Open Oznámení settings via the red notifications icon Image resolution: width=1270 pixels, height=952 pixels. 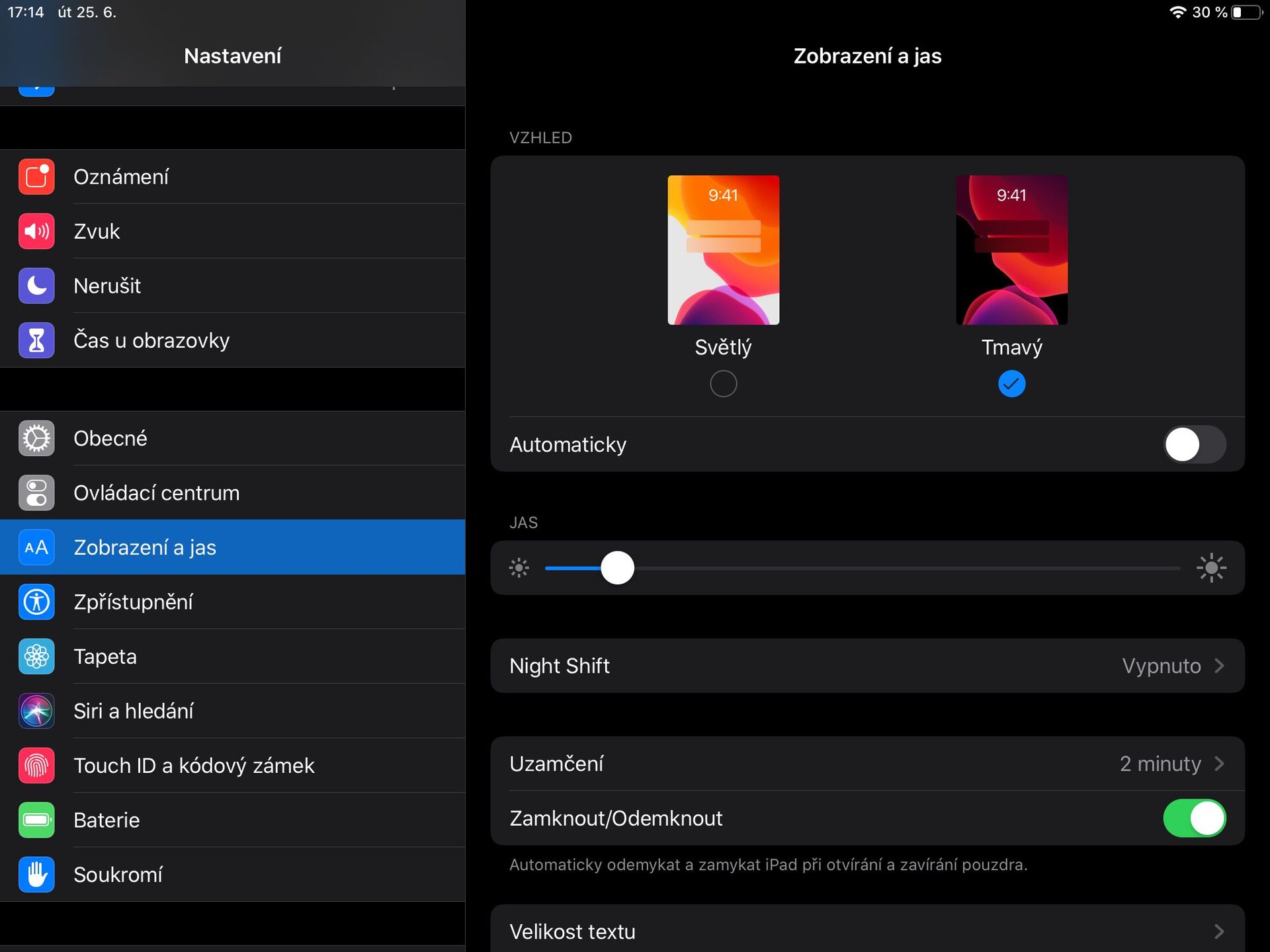(x=36, y=177)
